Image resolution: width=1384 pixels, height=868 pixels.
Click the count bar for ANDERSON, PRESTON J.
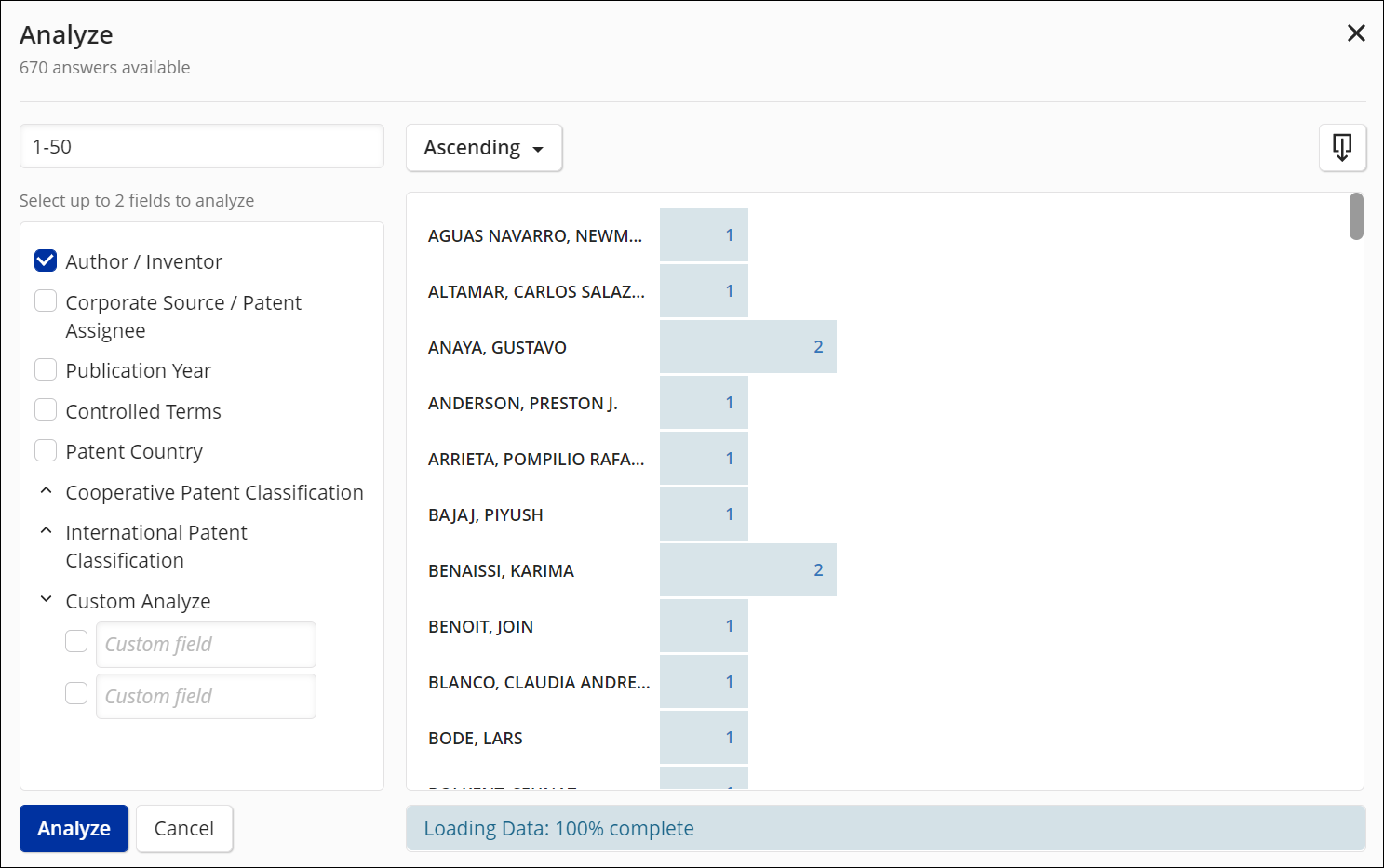pos(704,403)
